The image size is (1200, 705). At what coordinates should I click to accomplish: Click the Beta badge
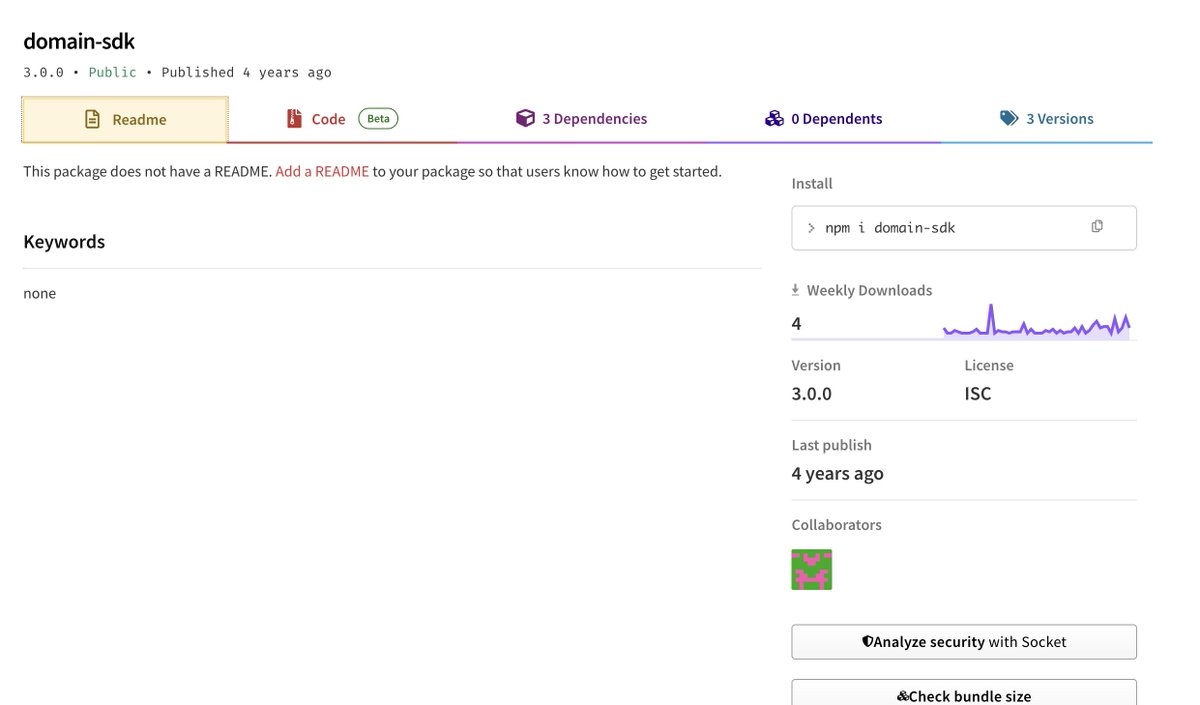click(378, 119)
